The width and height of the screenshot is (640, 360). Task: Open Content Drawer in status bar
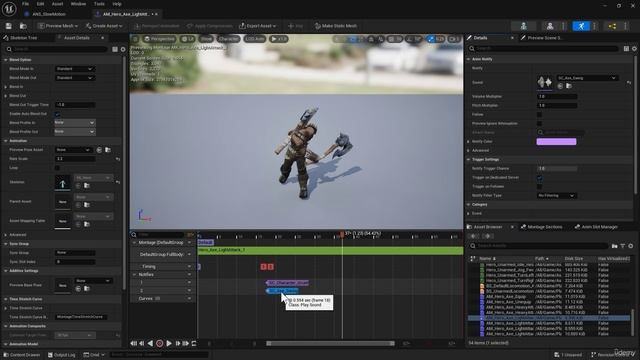pos(21,355)
